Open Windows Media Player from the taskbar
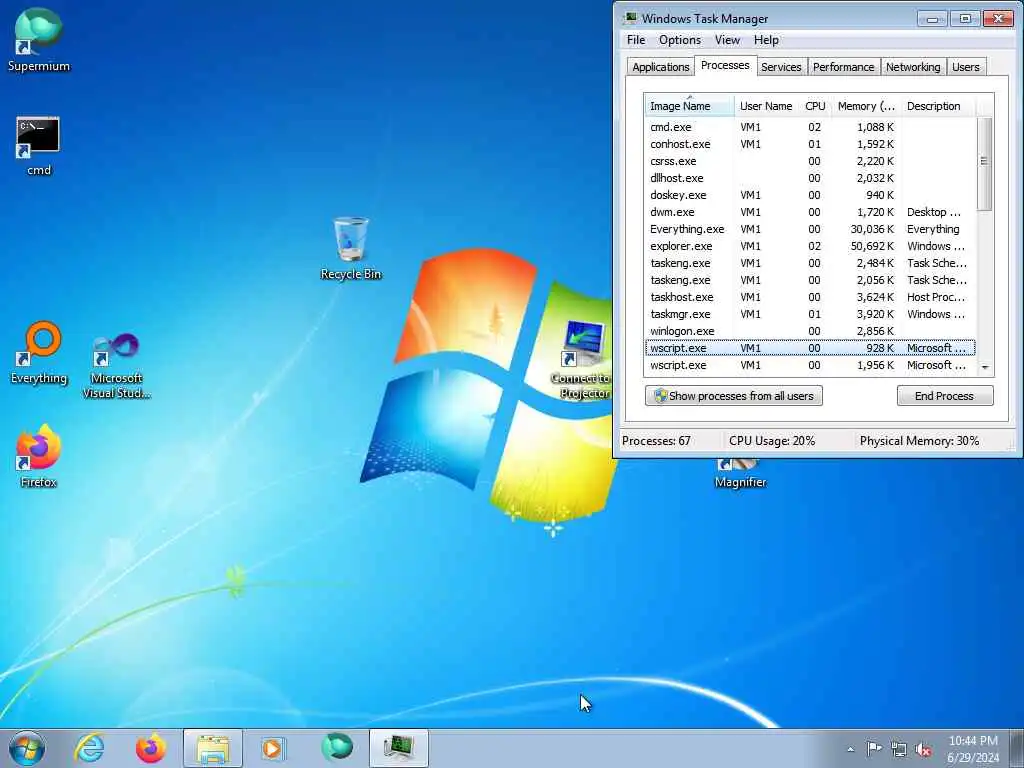1024x768 pixels. (x=272, y=748)
